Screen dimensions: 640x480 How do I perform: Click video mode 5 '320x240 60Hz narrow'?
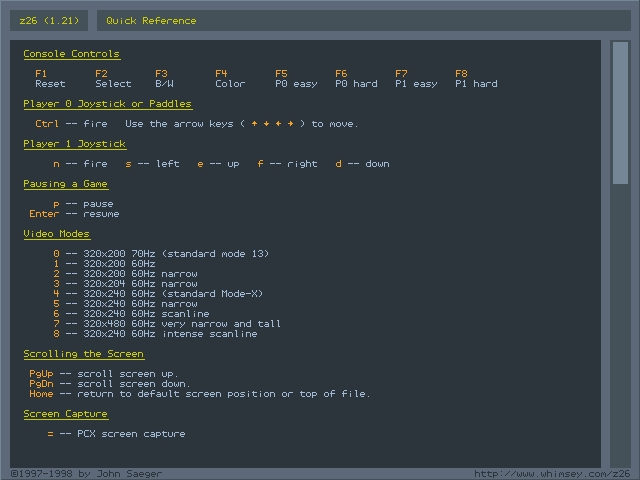pyautogui.click(x=125, y=304)
